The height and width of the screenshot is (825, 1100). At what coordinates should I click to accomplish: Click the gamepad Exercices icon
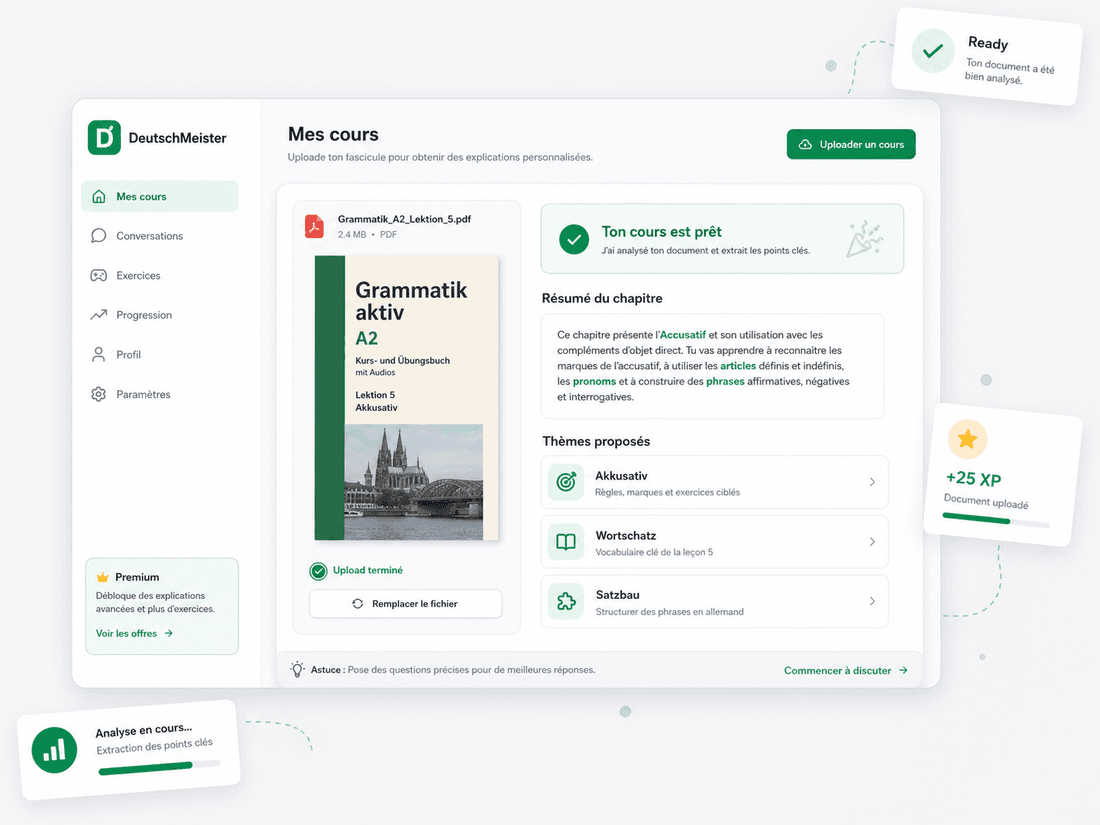(99, 276)
